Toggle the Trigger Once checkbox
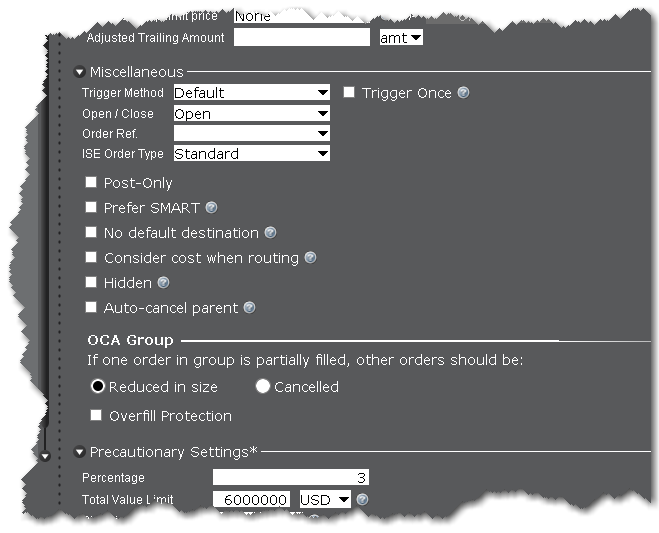659x533 pixels. (349, 93)
